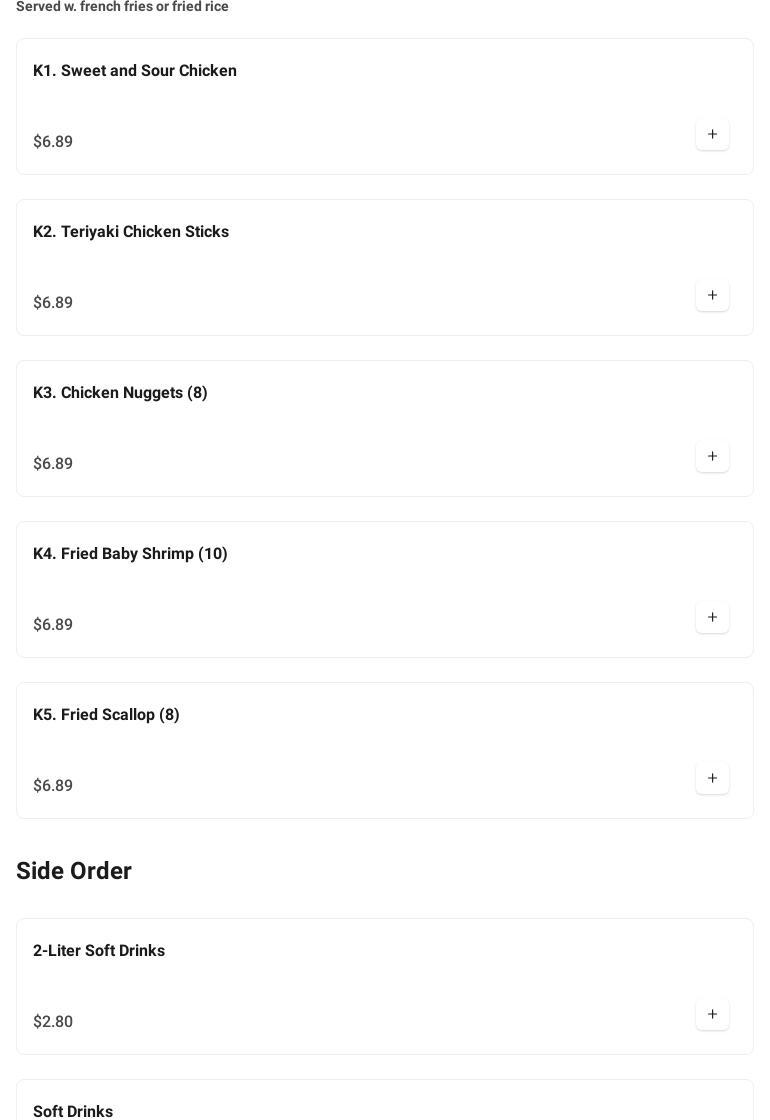Image resolution: width=770 pixels, height=1120 pixels.
Task: Open the K1. Sweet and Sour Chicken title
Action: 135,71
